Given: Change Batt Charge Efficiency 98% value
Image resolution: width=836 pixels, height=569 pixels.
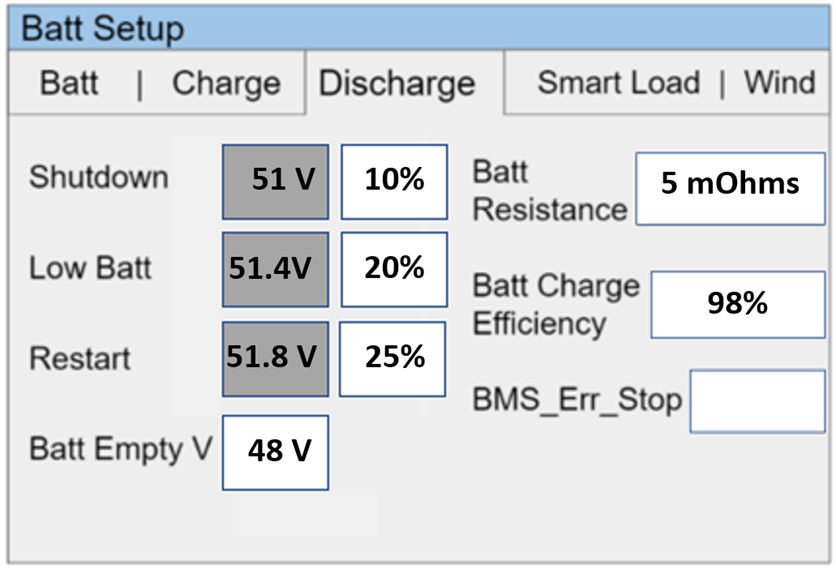Looking at the screenshot, I should pyautogui.click(x=738, y=304).
